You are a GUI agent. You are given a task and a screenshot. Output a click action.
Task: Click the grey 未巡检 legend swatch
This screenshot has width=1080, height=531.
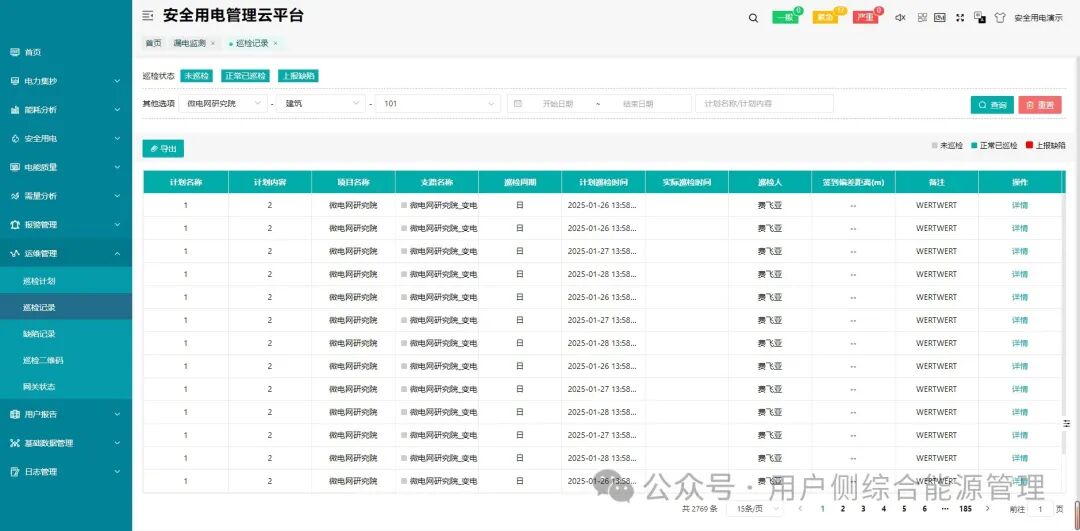(935, 145)
